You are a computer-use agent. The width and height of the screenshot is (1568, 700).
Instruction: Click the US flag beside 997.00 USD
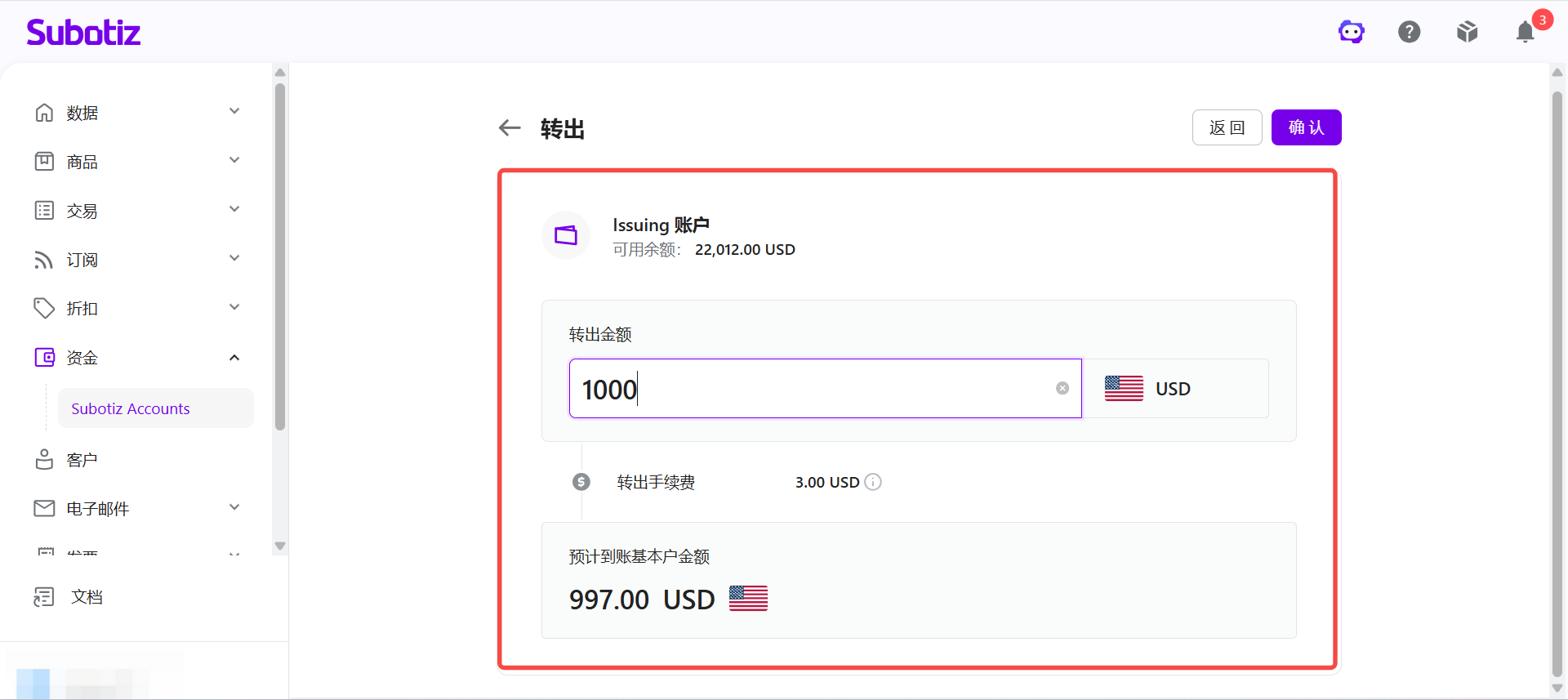click(748, 598)
